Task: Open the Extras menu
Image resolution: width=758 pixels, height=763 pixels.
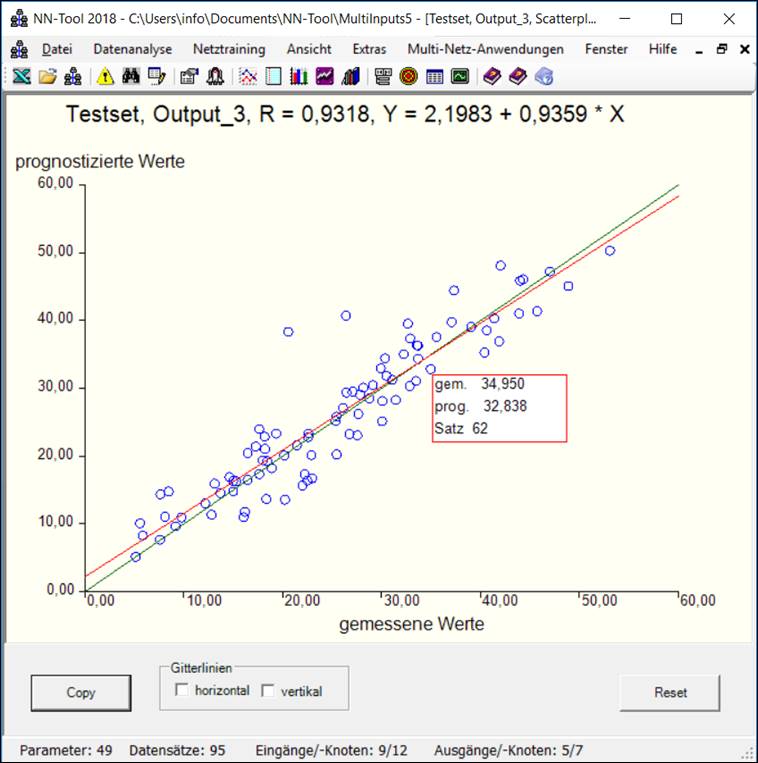Action: point(369,49)
